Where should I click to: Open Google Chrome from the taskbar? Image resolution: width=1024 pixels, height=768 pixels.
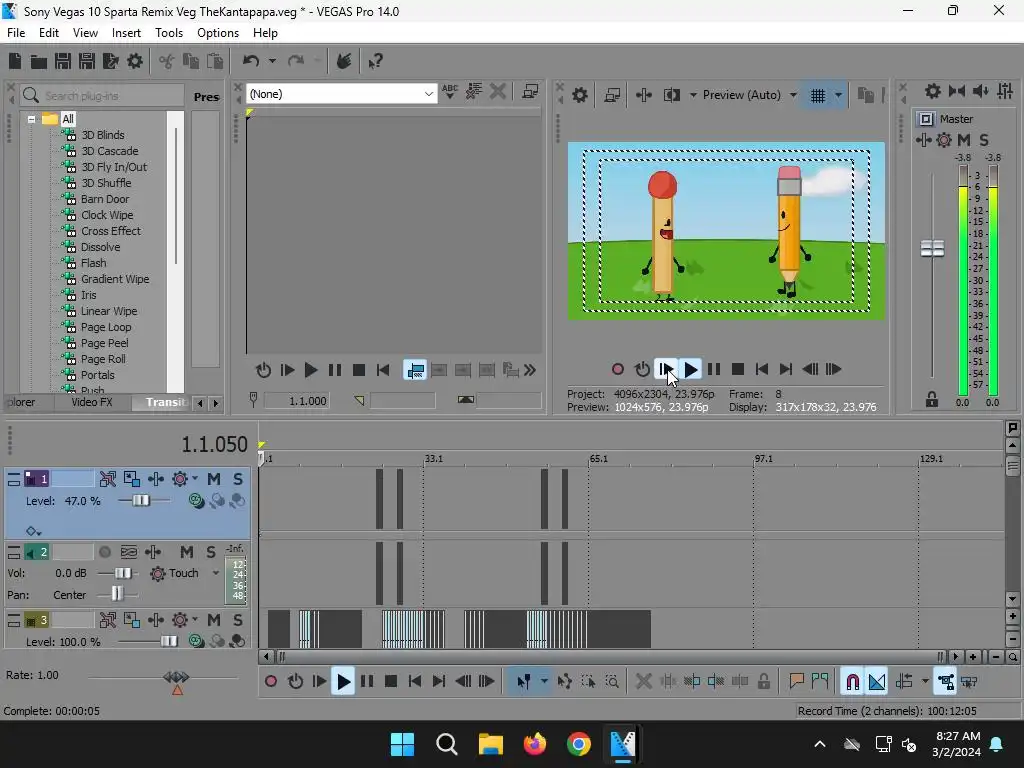coord(579,744)
